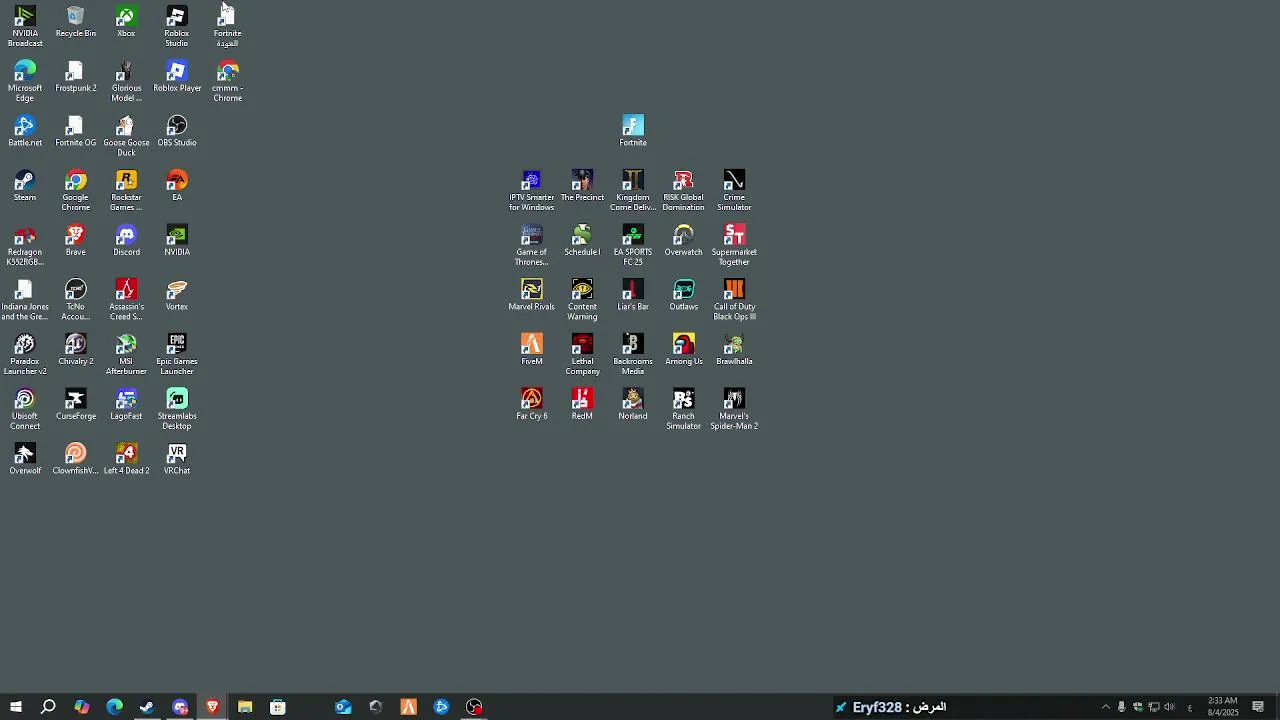The image size is (1280, 720).
Task: Click the Left 4 Dead 2 icon
Action: [126, 459]
